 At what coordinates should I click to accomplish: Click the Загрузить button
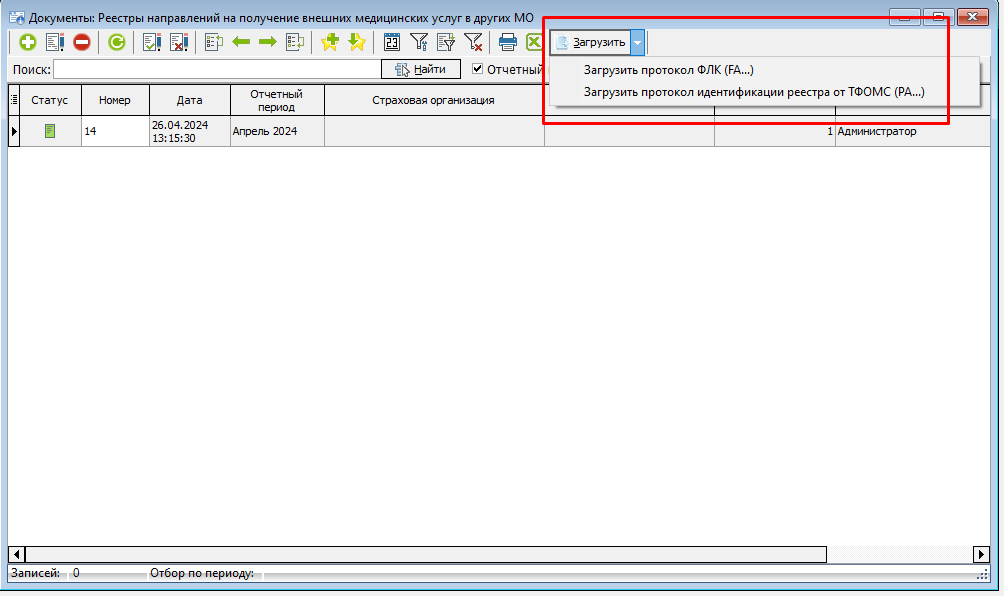click(591, 42)
